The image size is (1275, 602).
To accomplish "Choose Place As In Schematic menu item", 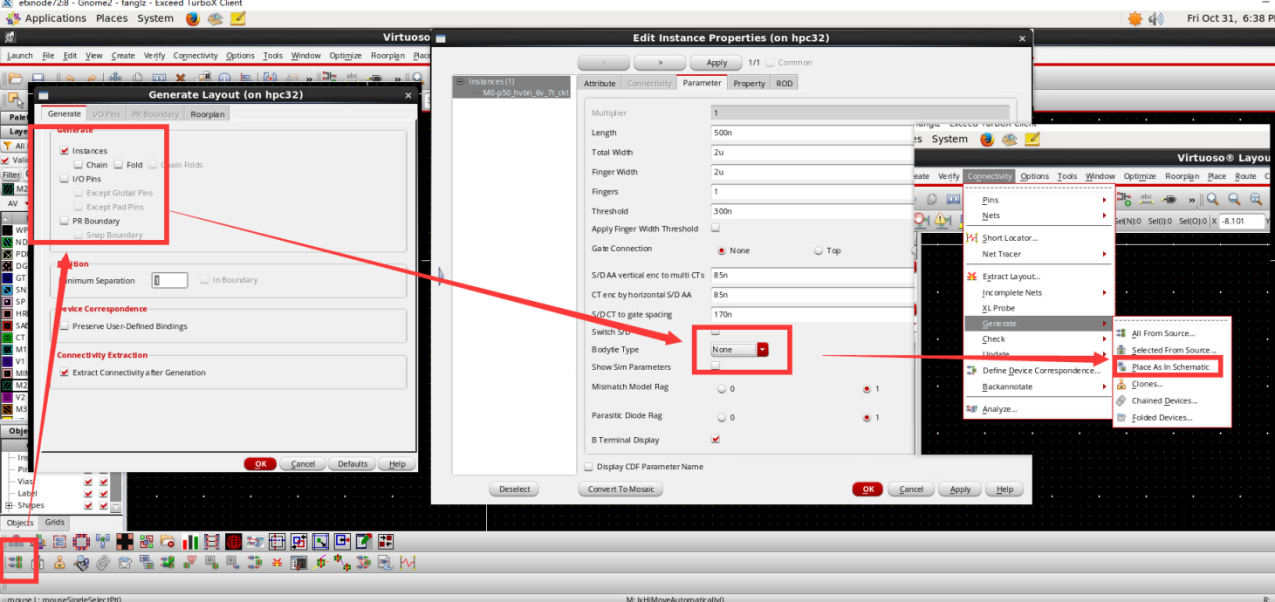I will tap(1171, 367).
